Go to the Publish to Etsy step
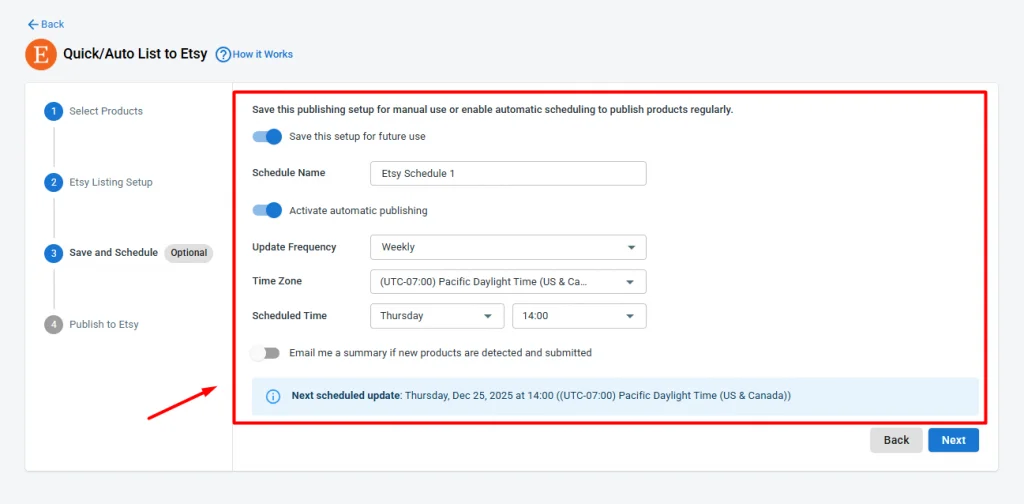Image resolution: width=1024 pixels, height=504 pixels. tap(104, 324)
